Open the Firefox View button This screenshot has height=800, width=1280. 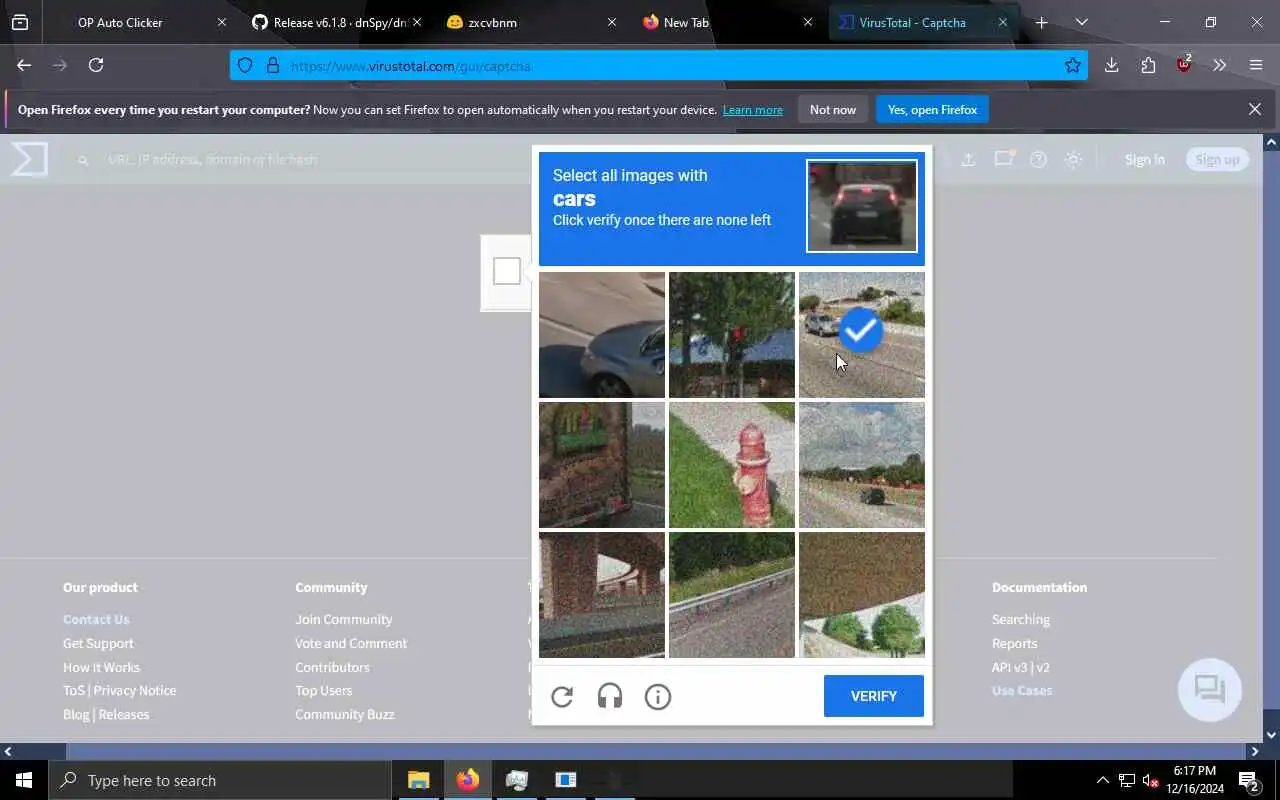pos(20,22)
